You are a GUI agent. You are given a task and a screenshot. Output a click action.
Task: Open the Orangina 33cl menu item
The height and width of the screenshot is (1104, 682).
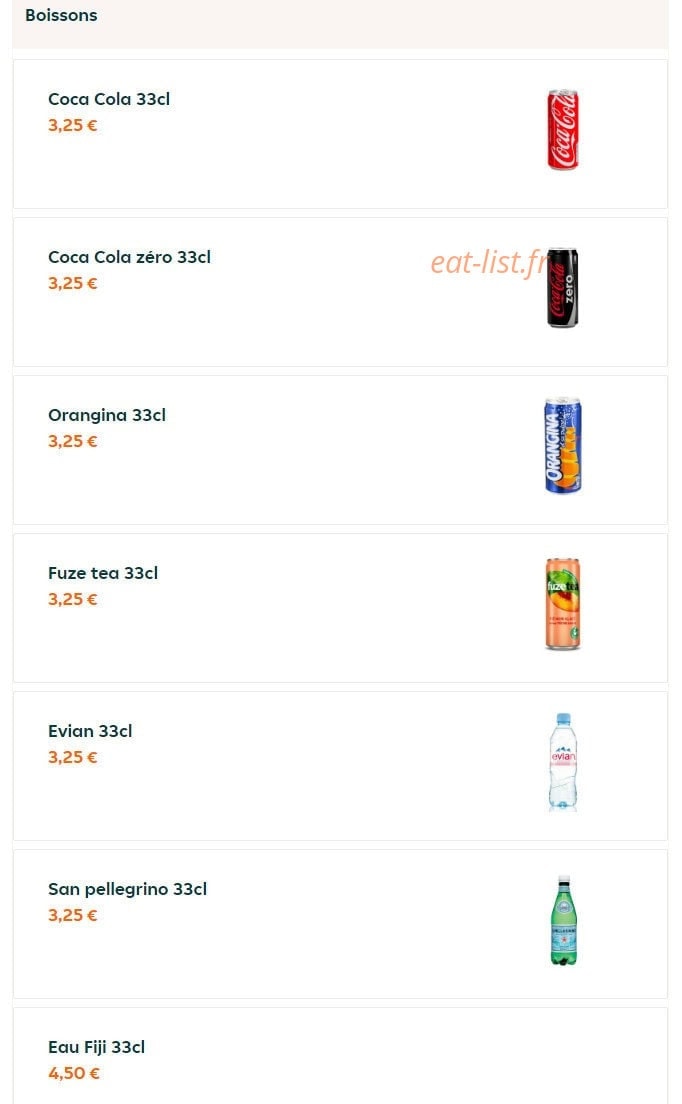[x=340, y=450]
